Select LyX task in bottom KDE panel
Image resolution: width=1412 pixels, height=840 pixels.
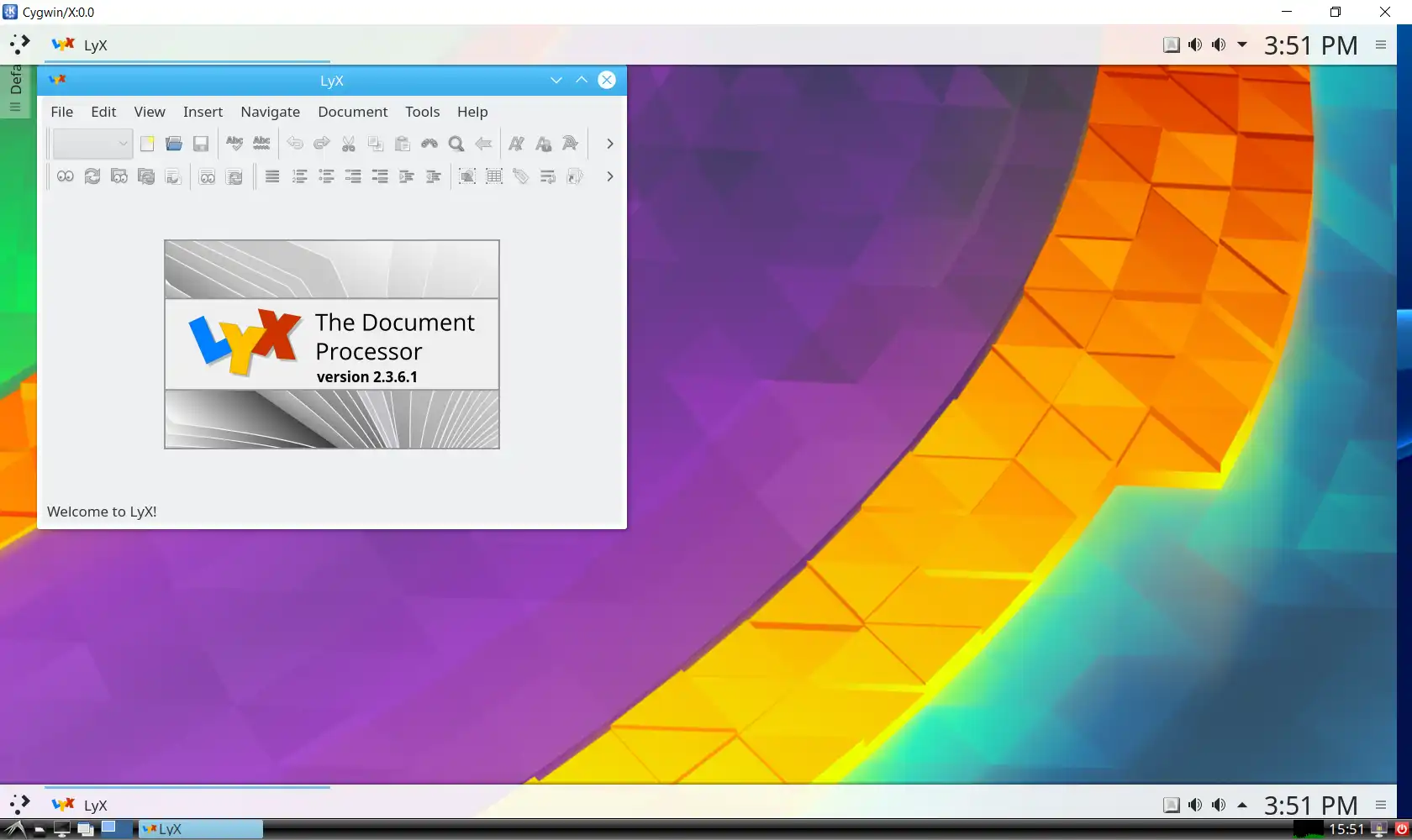click(187, 804)
